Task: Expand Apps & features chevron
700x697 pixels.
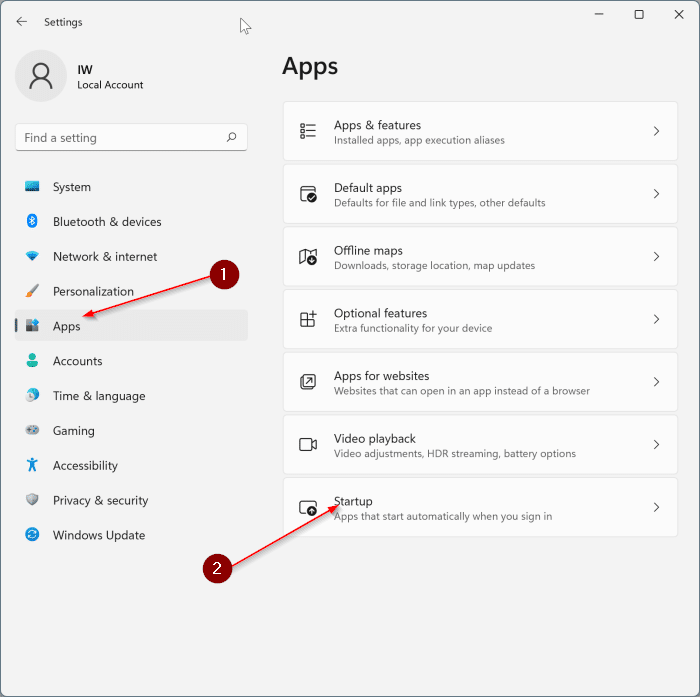Action: point(656,131)
